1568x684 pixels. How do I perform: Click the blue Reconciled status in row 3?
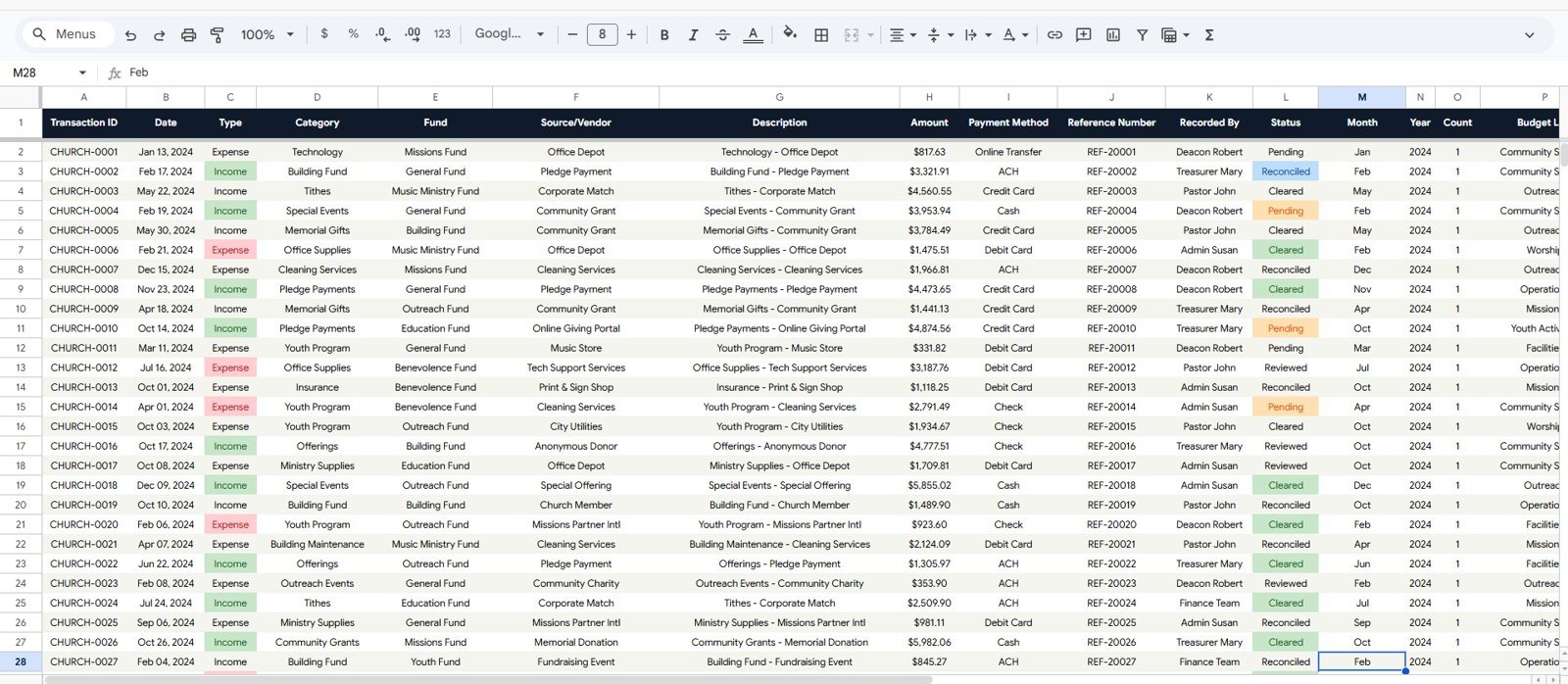point(1286,171)
